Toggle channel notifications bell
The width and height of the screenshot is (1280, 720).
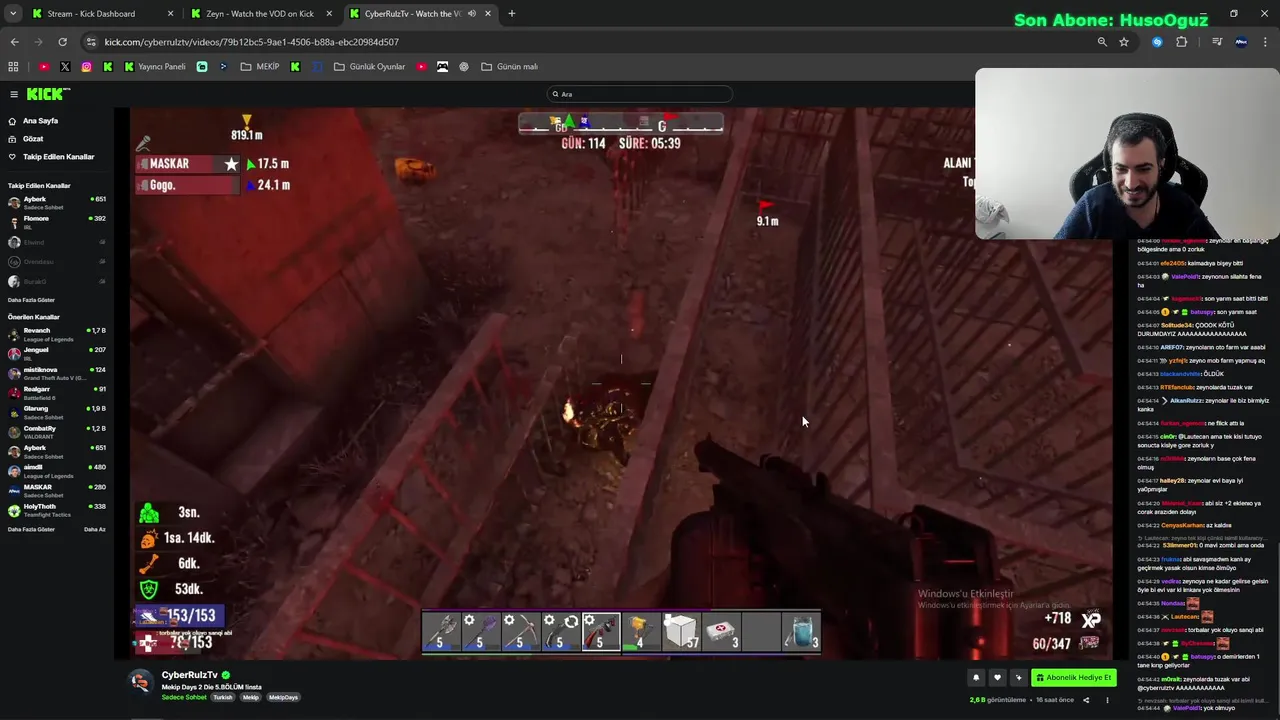point(976,678)
